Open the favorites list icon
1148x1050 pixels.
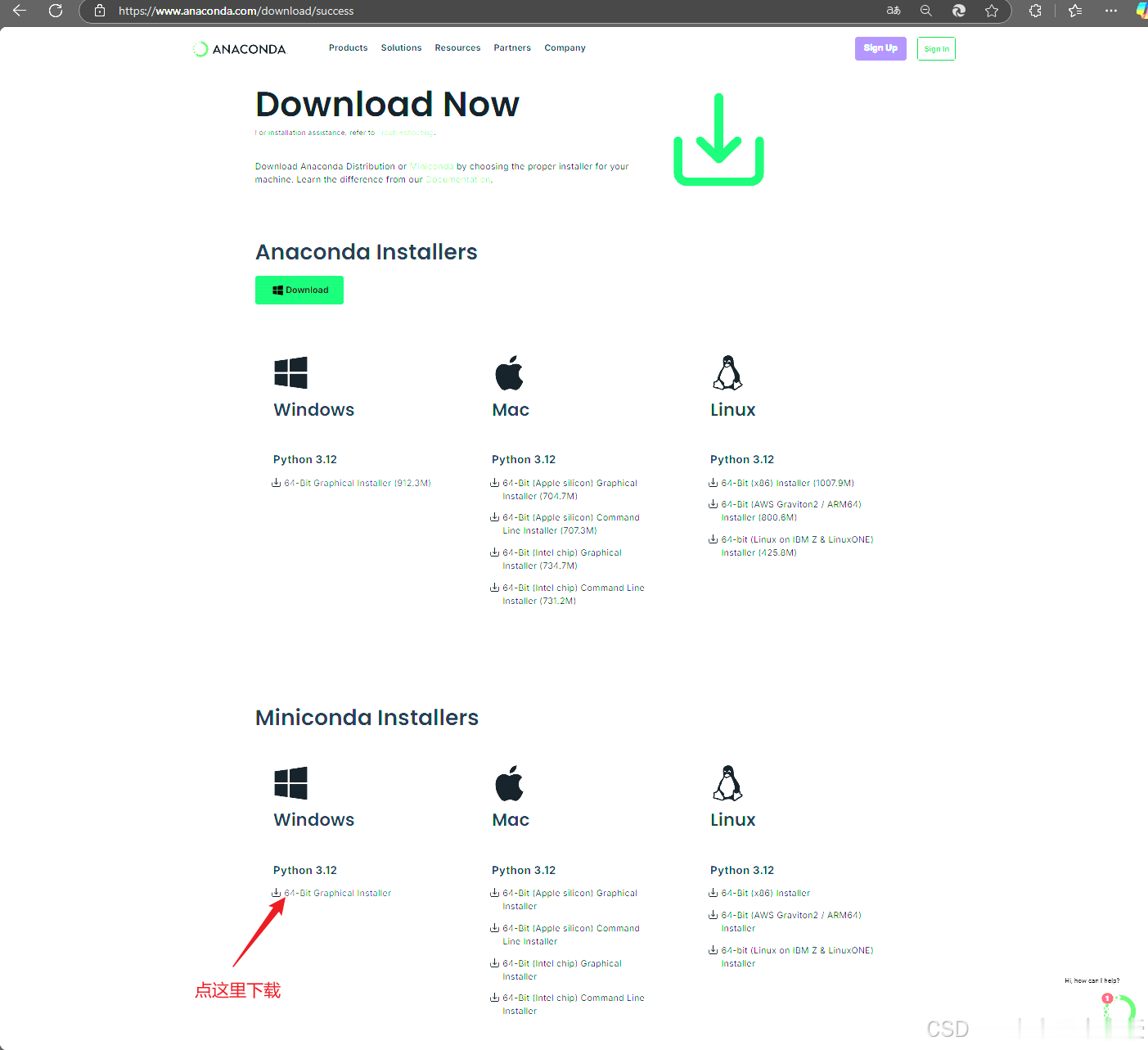click(x=1075, y=11)
